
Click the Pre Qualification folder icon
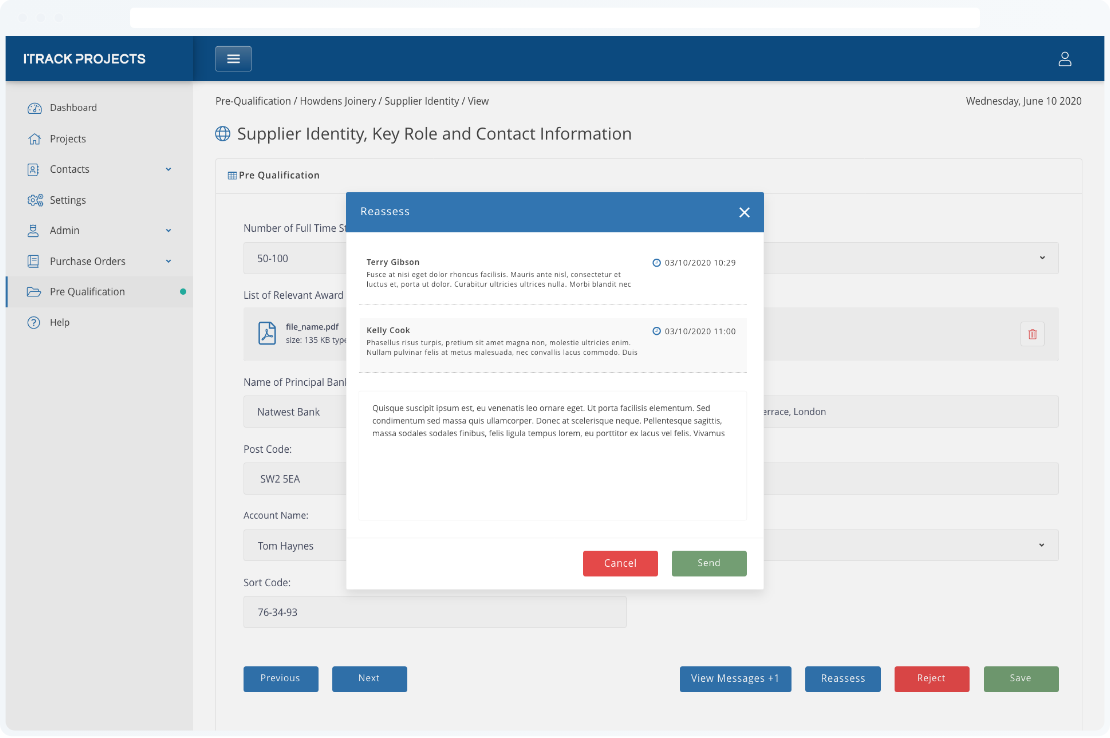click(34, 292)
